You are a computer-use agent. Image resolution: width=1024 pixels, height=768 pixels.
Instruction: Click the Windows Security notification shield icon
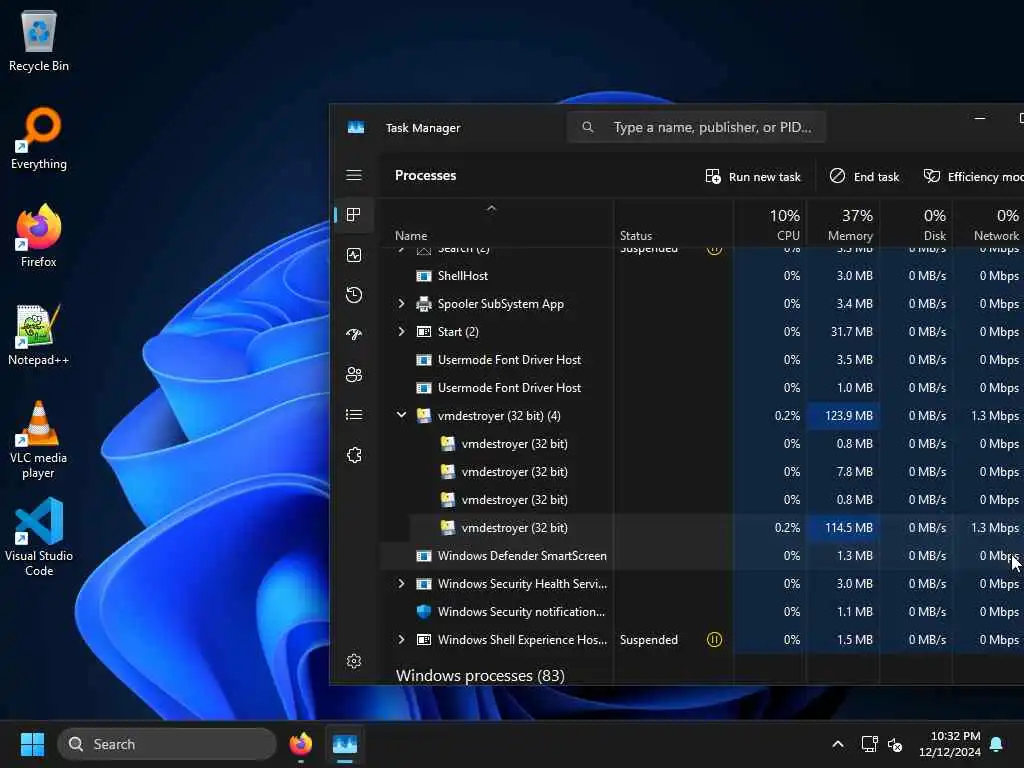tap(424, 611)
